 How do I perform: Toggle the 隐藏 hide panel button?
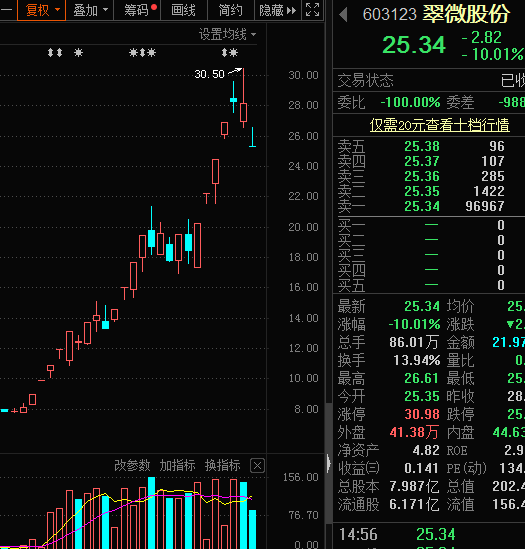(x=277, y=10)
